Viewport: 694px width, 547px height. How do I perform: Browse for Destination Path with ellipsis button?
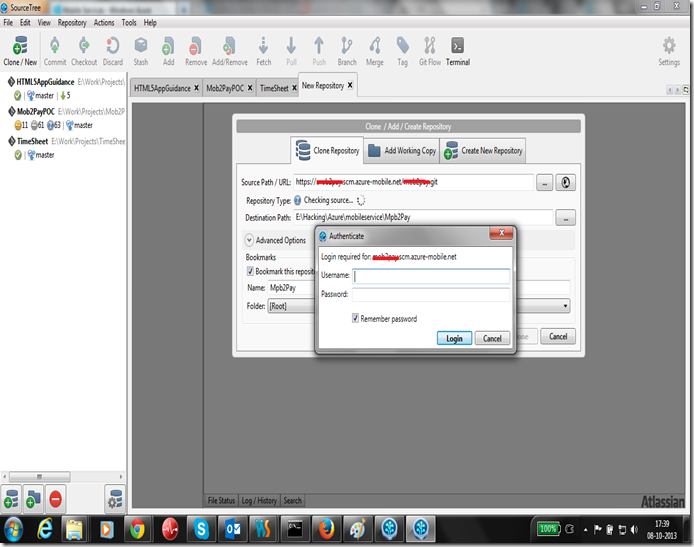click(x=565, y=218)
